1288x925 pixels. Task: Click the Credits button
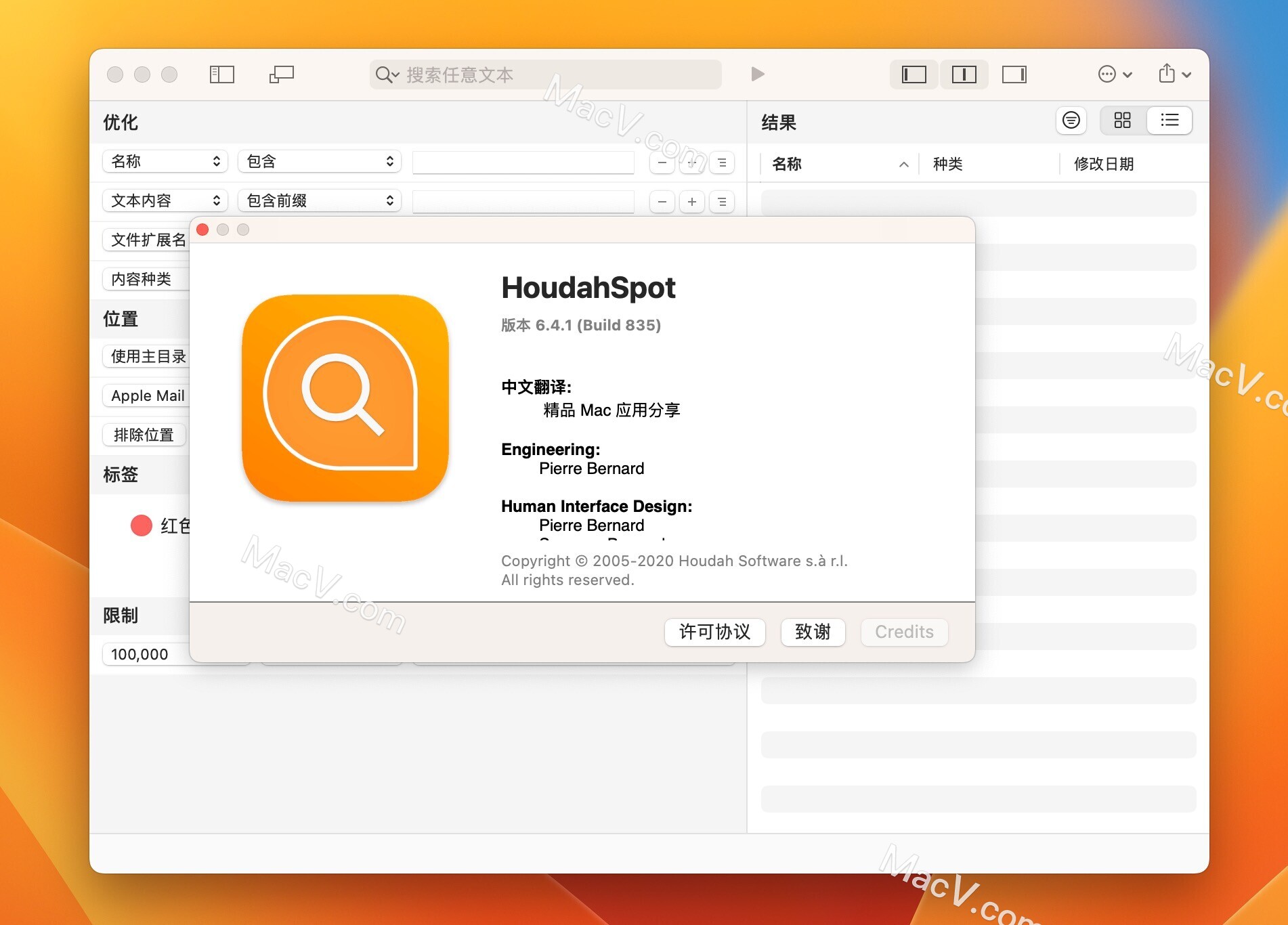[905, 632]
